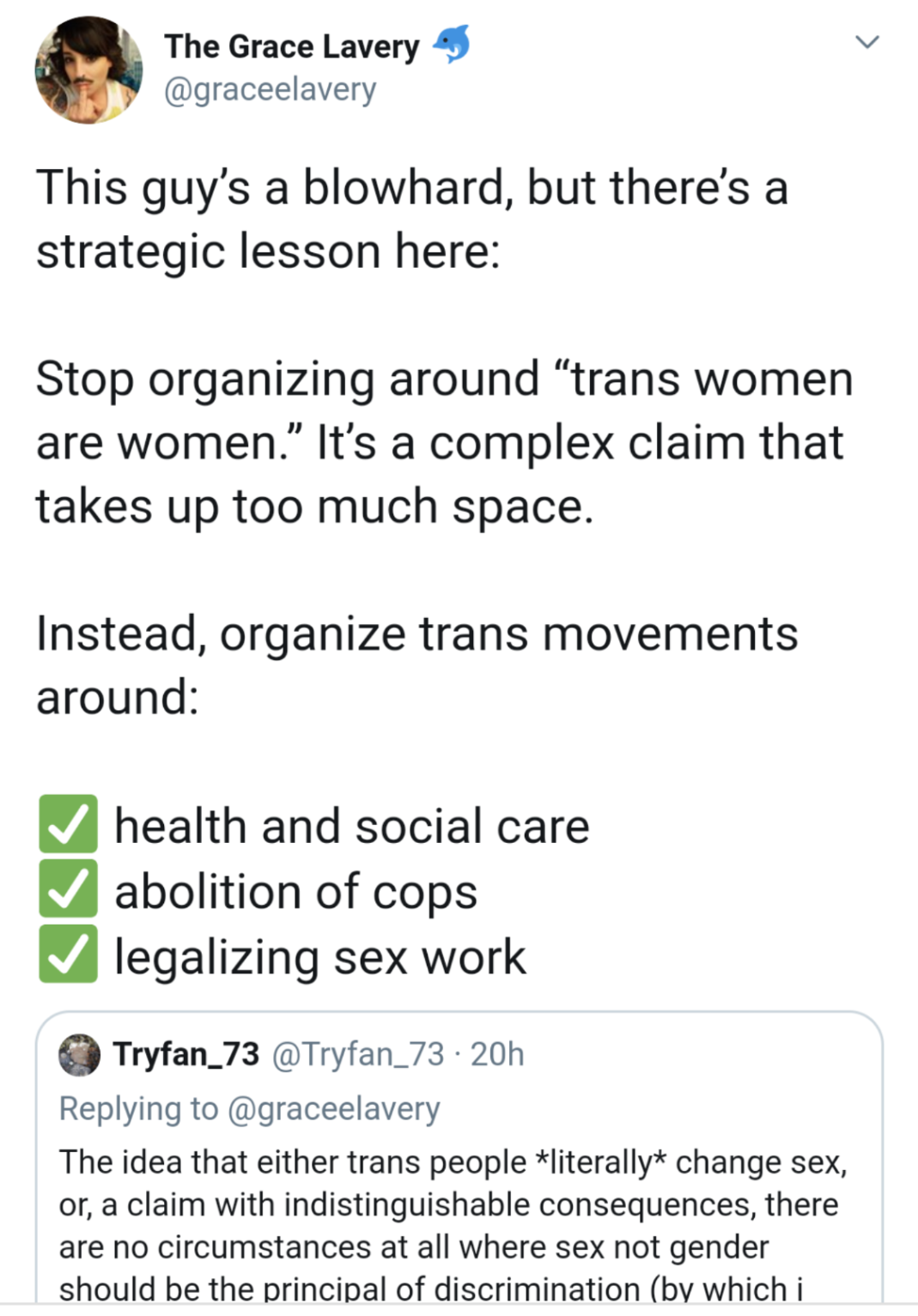Click the display name The Grace Lavery

[x=291, y=46]
